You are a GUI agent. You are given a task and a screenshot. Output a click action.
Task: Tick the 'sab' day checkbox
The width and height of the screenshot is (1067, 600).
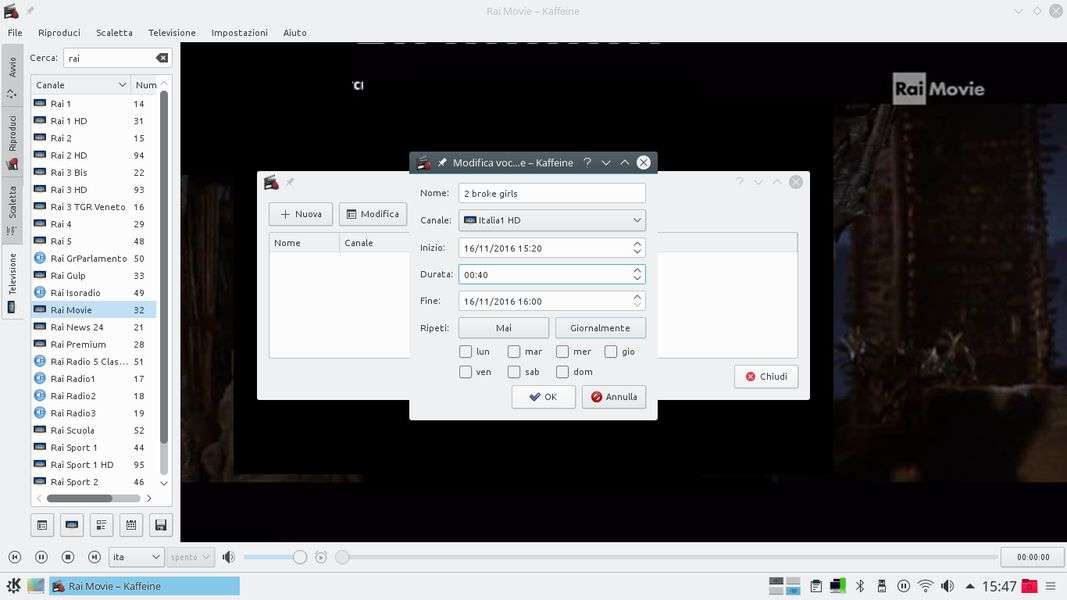514,372
